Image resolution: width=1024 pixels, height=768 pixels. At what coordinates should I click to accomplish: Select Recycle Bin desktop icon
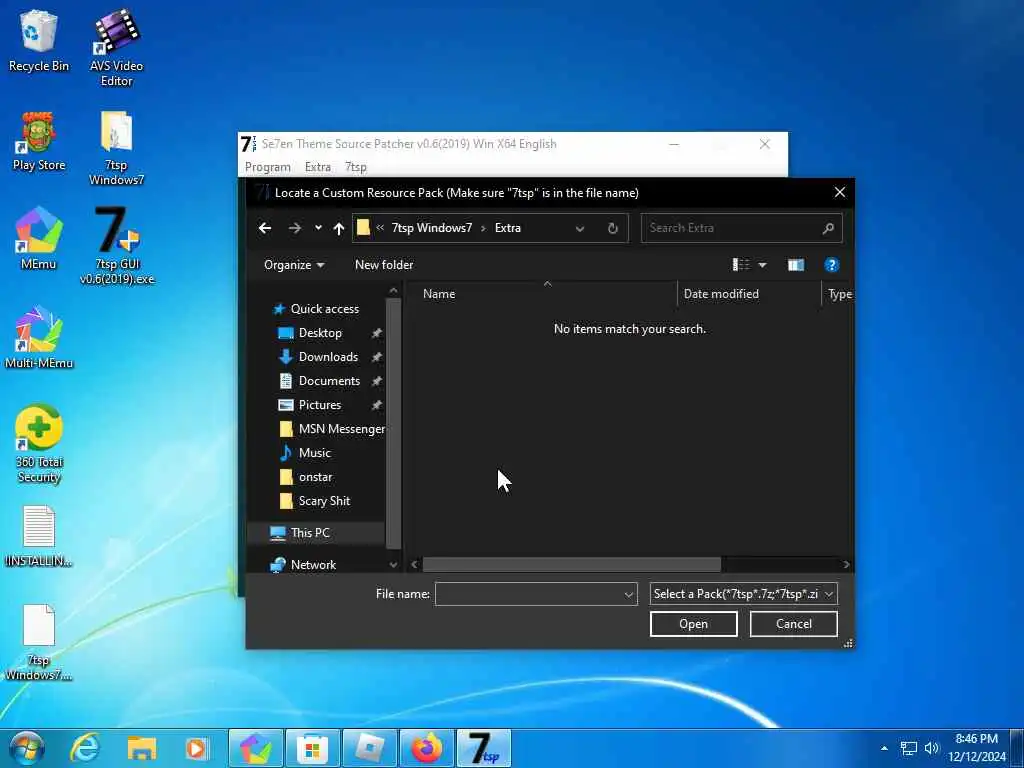click(39, 41)
